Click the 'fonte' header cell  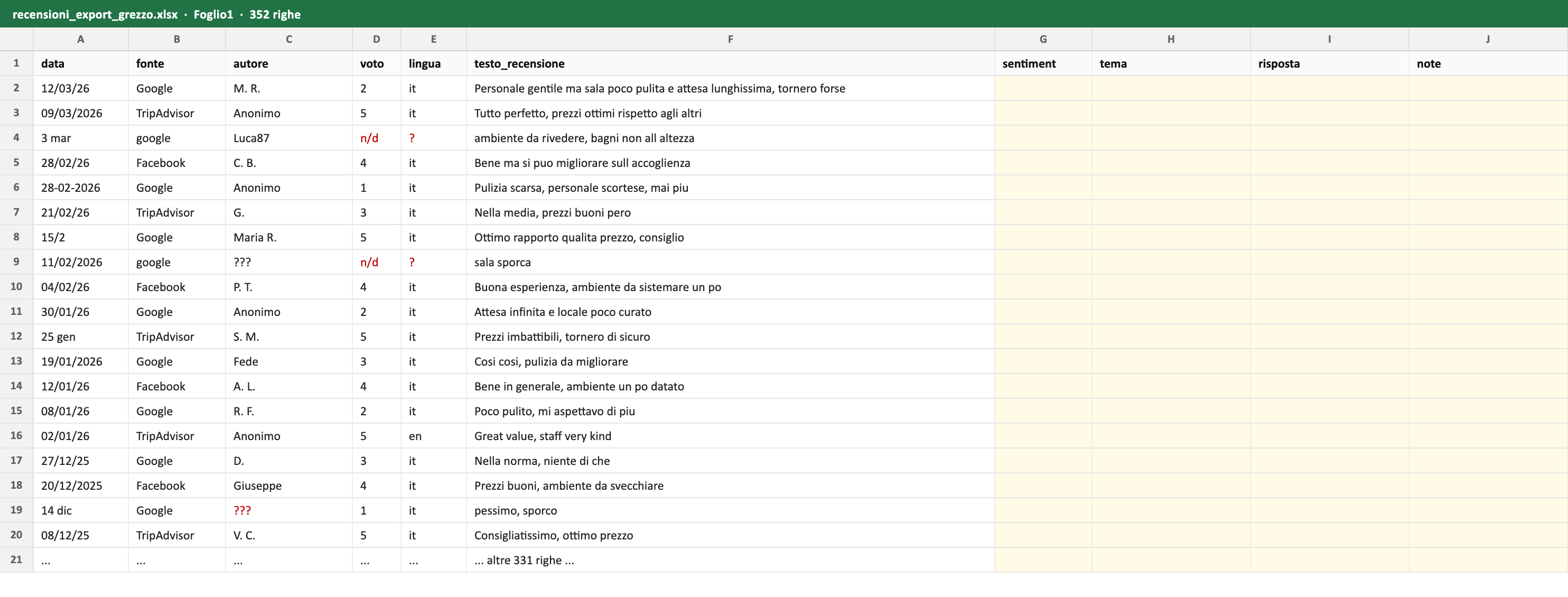(x=176, y=63)
